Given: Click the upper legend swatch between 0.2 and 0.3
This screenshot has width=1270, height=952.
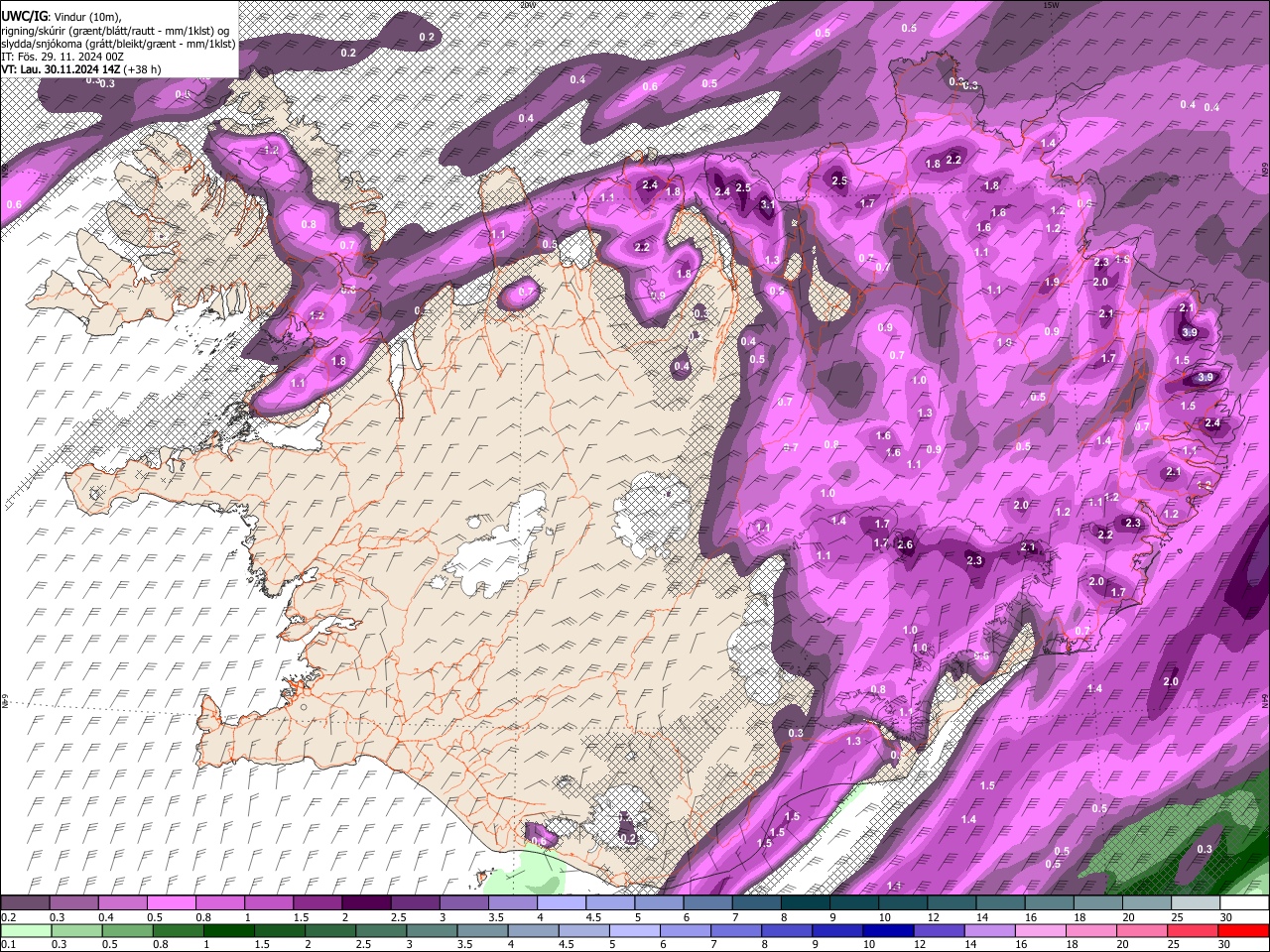Looking at the screenshot, I should click(26, 903).
